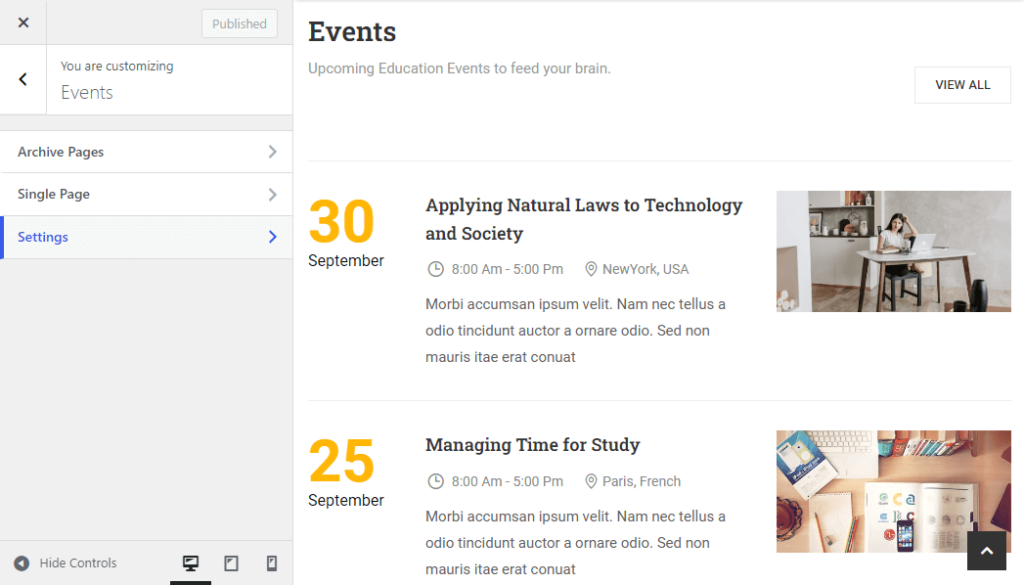Switch to desktop preview mode
Image resolution: width=1024 pixels, height=585 pixels.
tap(191, 563)
